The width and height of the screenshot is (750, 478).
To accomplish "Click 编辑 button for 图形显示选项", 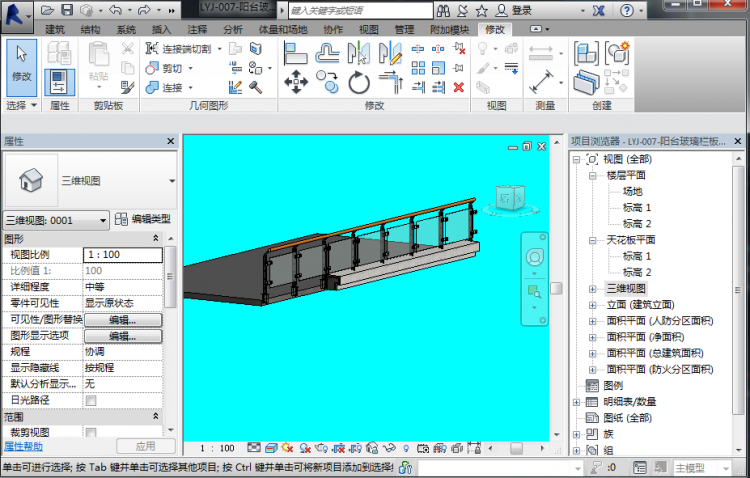I will [x=122, y=336].
